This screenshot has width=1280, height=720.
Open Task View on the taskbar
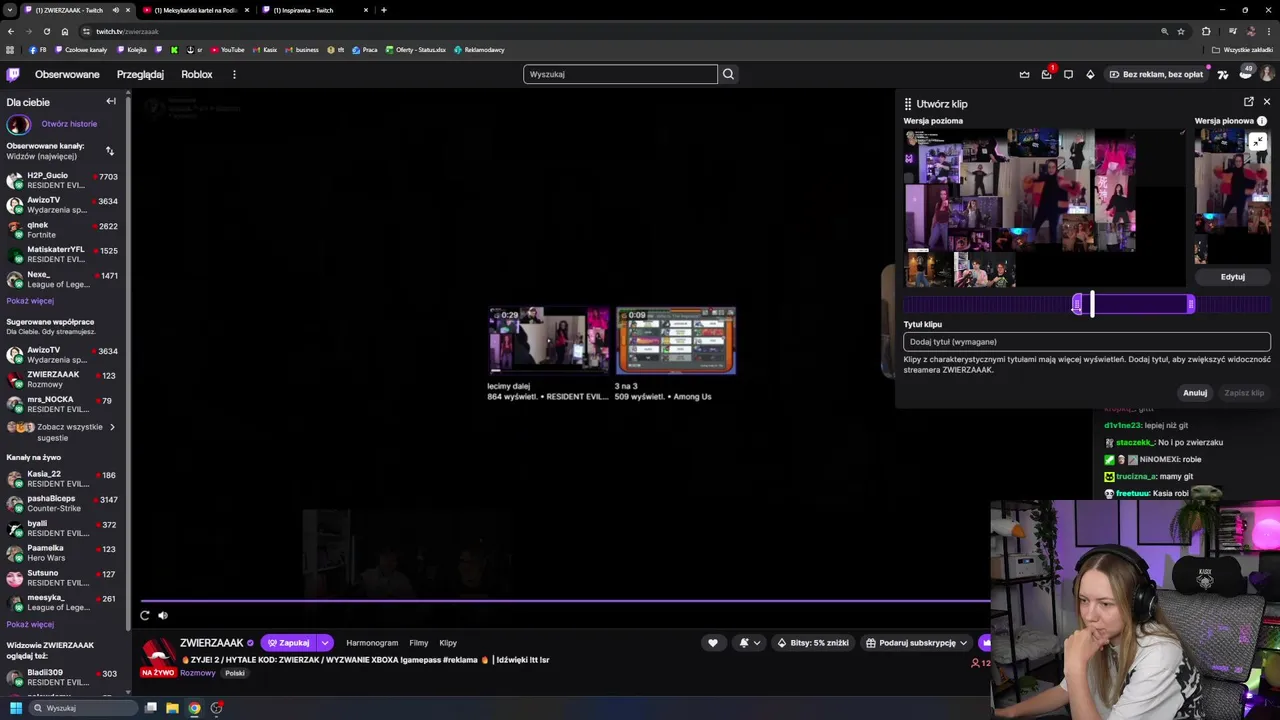click(x=151, y=708)
